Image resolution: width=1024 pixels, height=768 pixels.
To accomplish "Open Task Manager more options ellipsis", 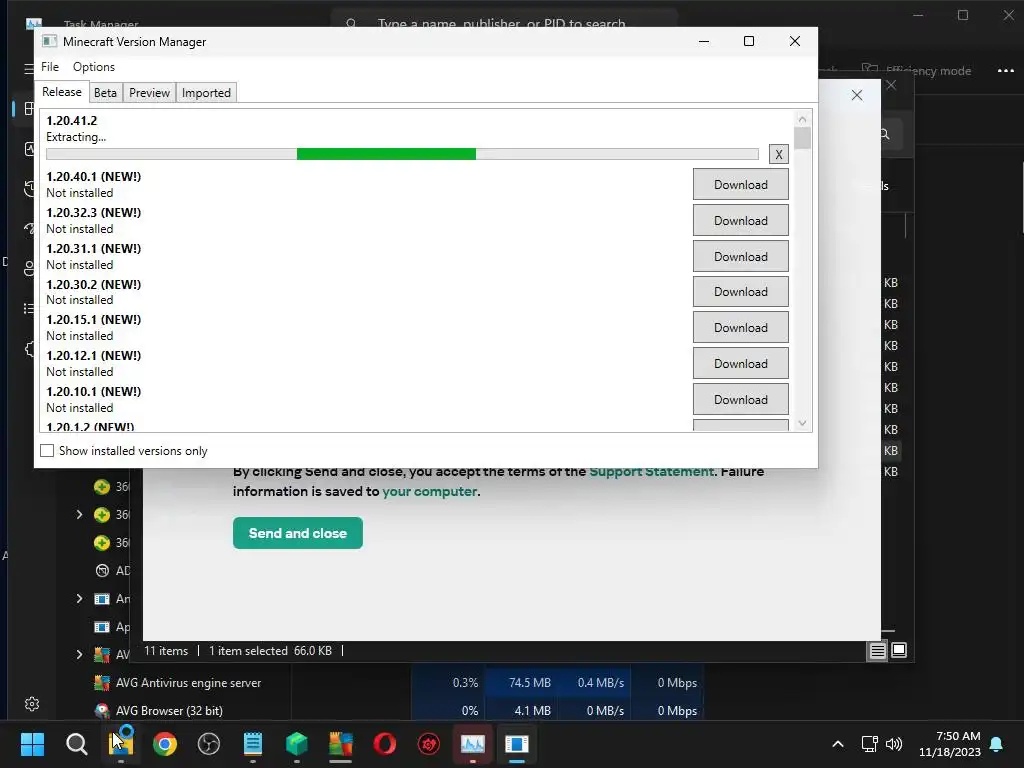I will coord(1006,71).
